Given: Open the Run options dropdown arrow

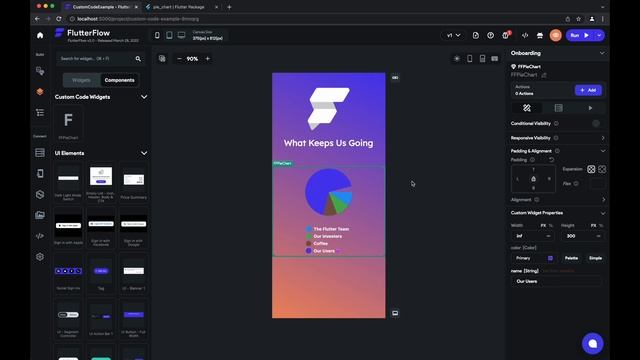Looking at the screenshot, I should tap(599, 36).
